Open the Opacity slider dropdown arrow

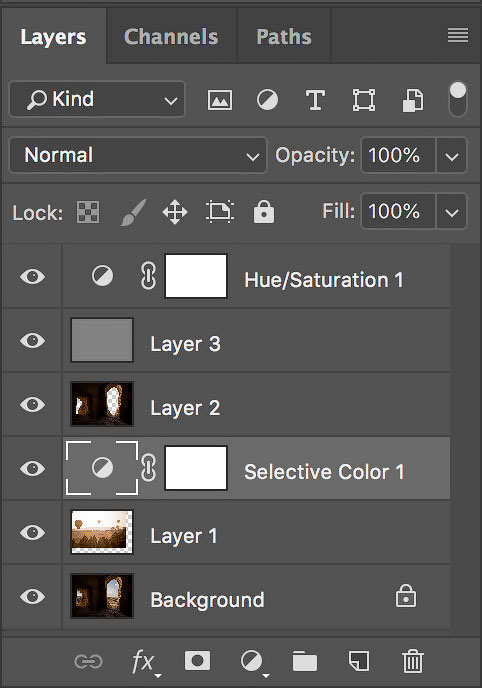click(452, 156)
